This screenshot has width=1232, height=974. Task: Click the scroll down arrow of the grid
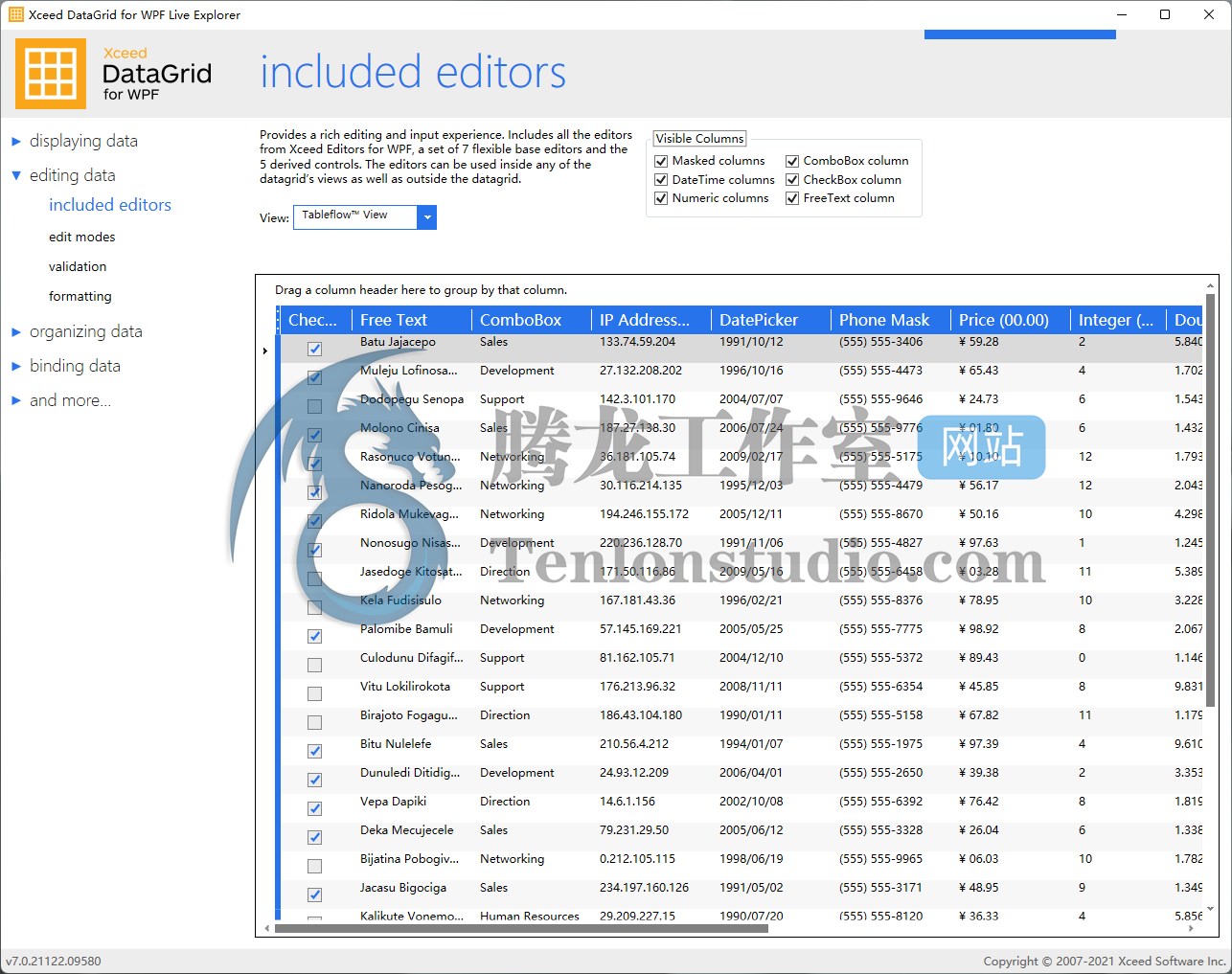[x=1210, y=908]
